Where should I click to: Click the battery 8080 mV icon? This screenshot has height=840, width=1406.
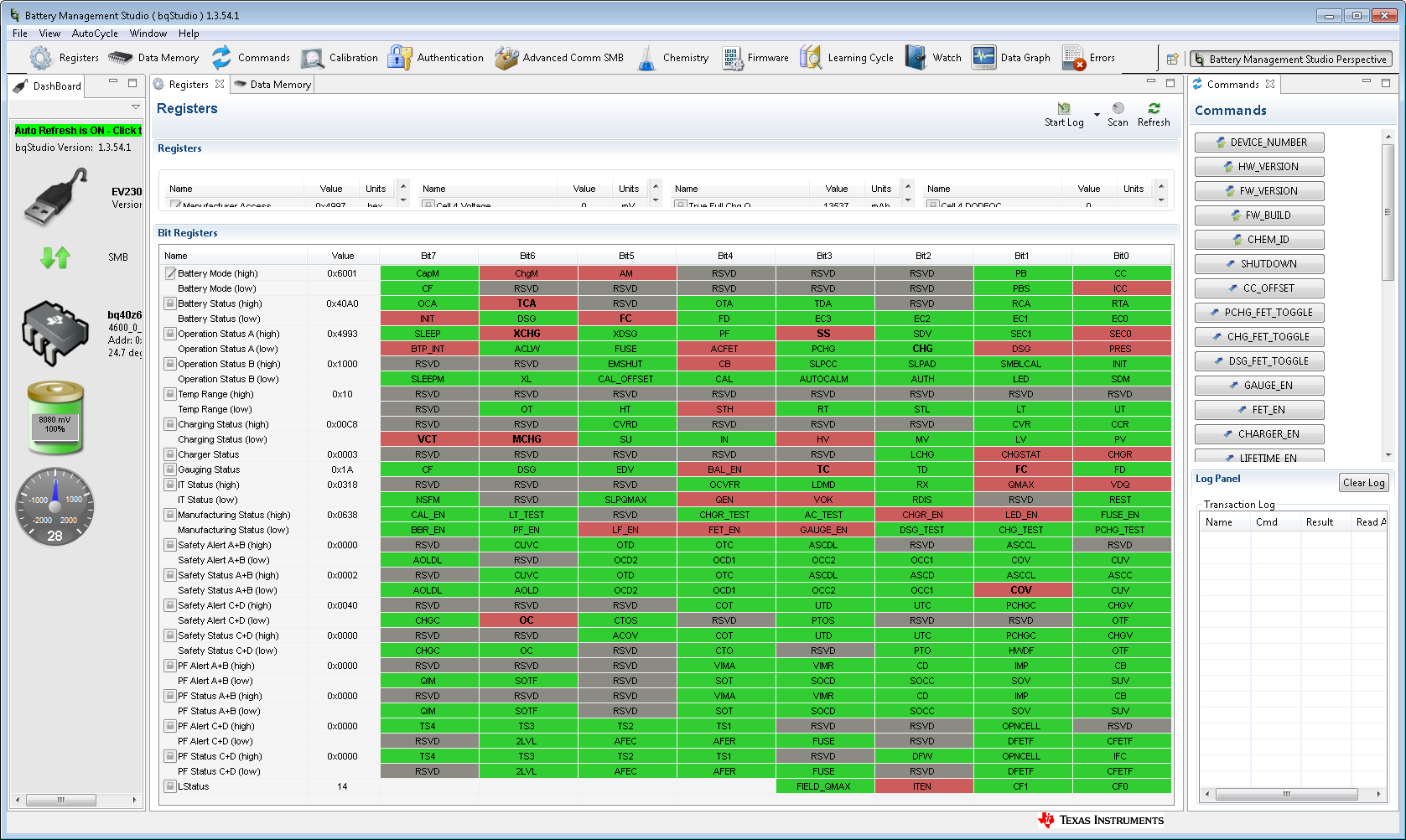pos(55,417)
